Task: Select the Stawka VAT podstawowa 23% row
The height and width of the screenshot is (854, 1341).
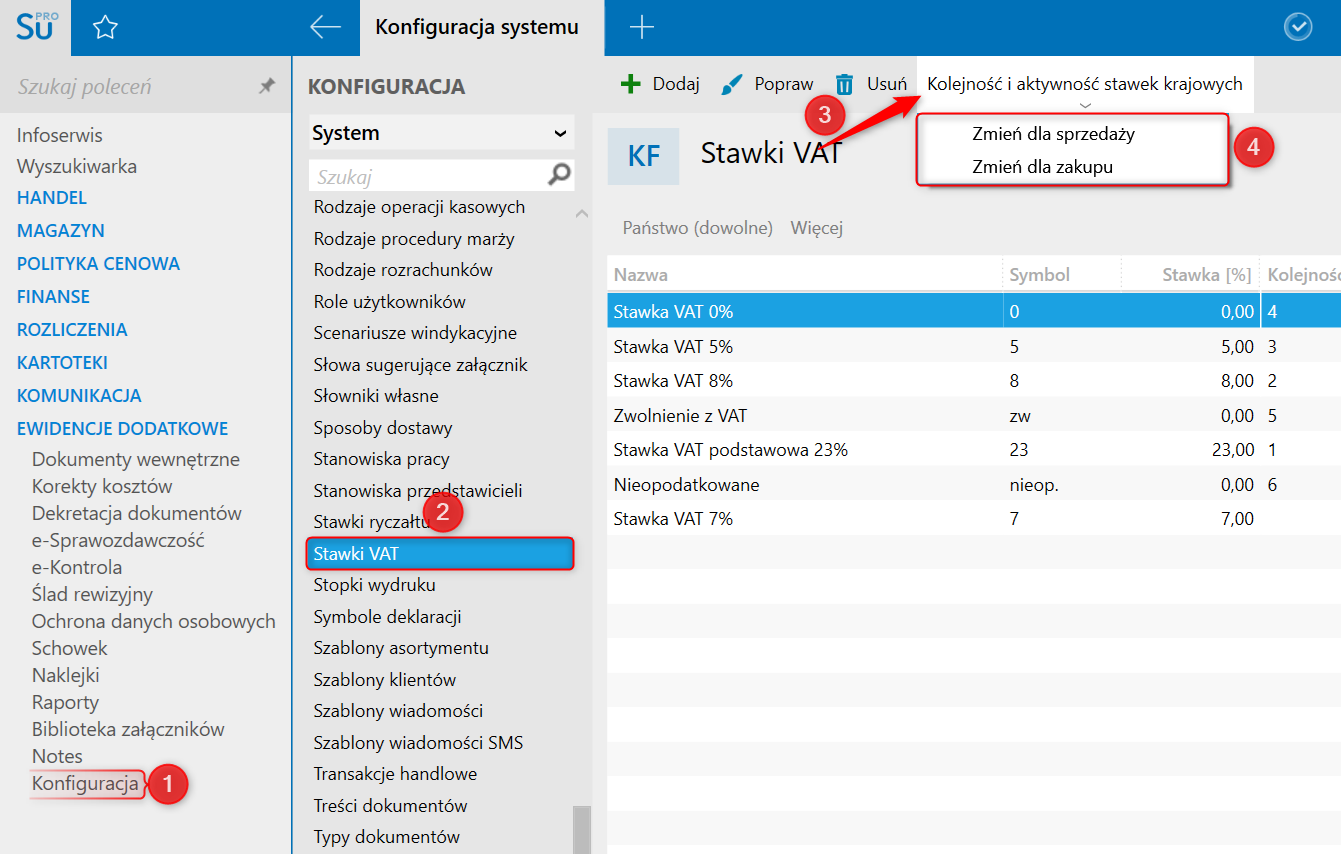Action: [x=731, y=450]
